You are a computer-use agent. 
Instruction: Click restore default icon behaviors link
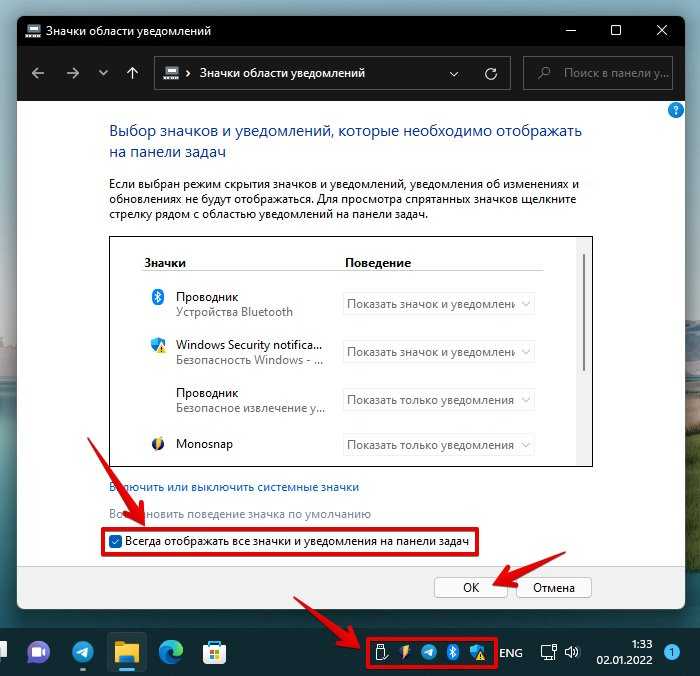point(240,514)
